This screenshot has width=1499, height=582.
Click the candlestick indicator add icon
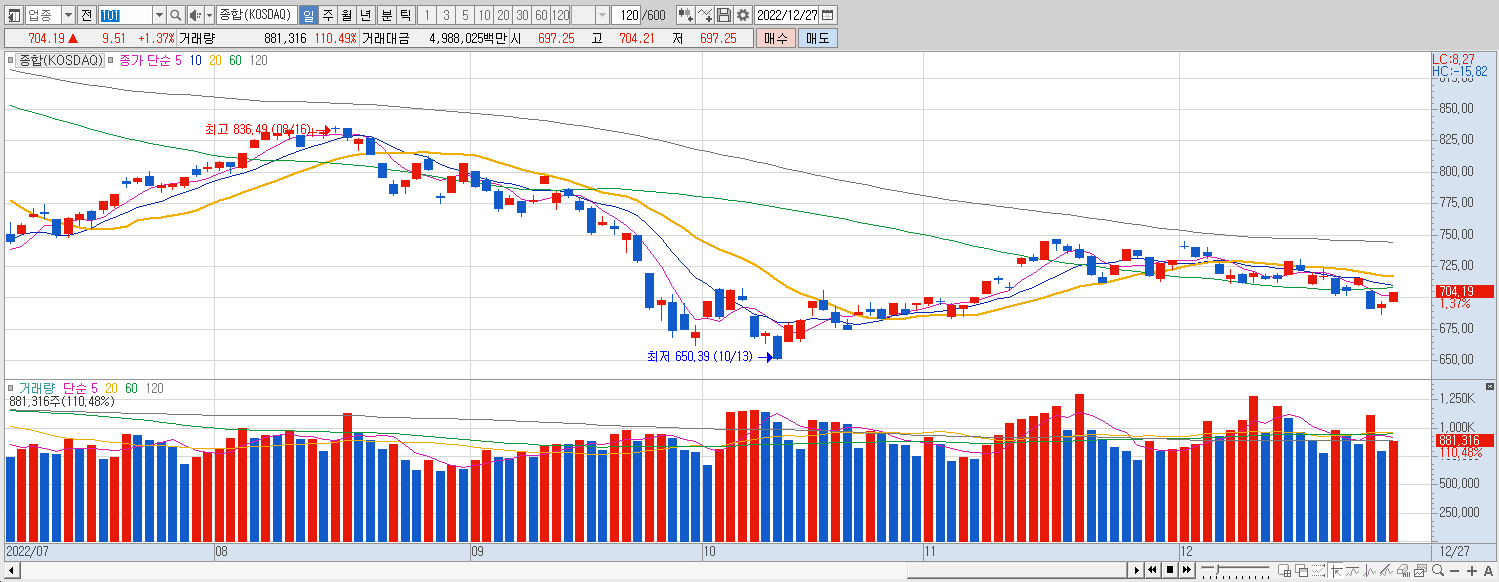[685, 15]
